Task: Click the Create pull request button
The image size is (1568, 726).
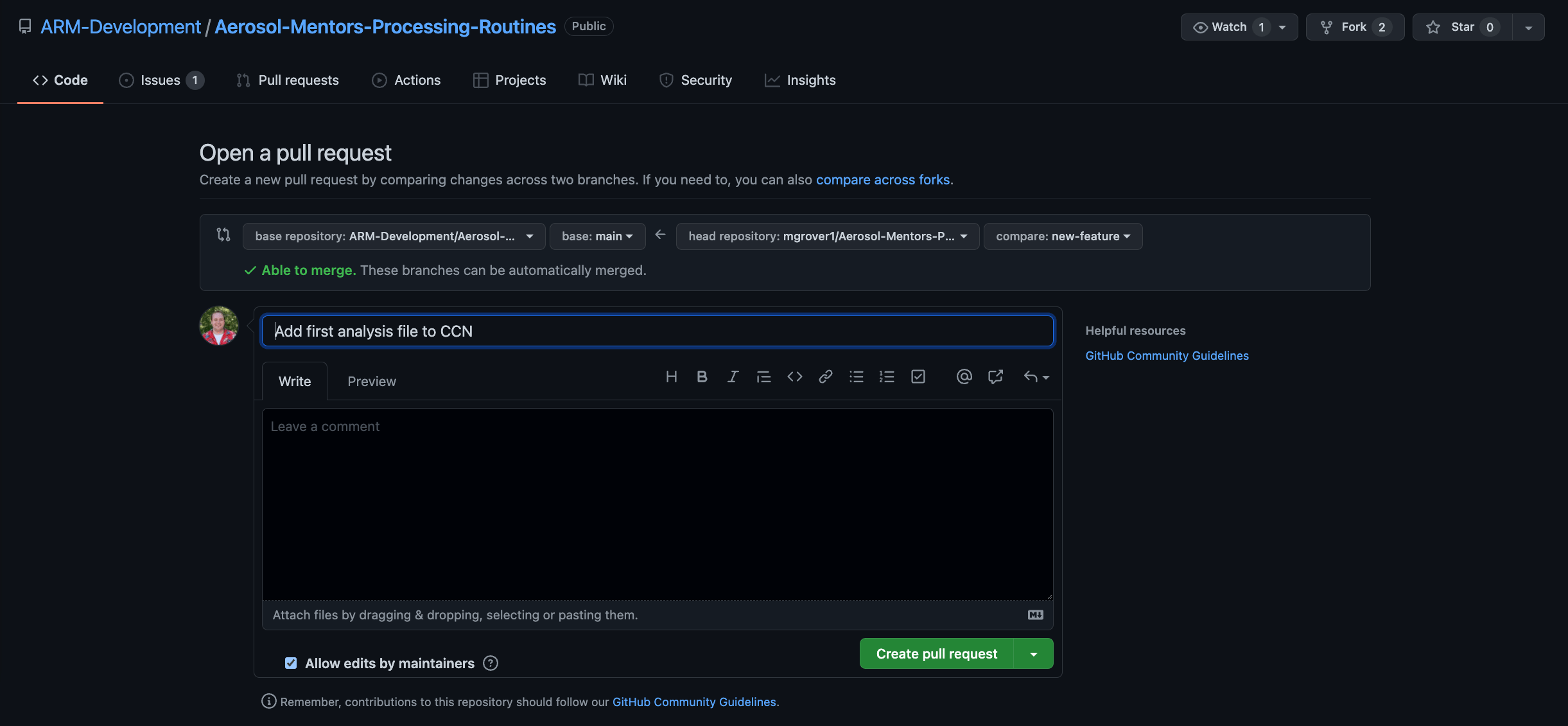Action: 936,654
